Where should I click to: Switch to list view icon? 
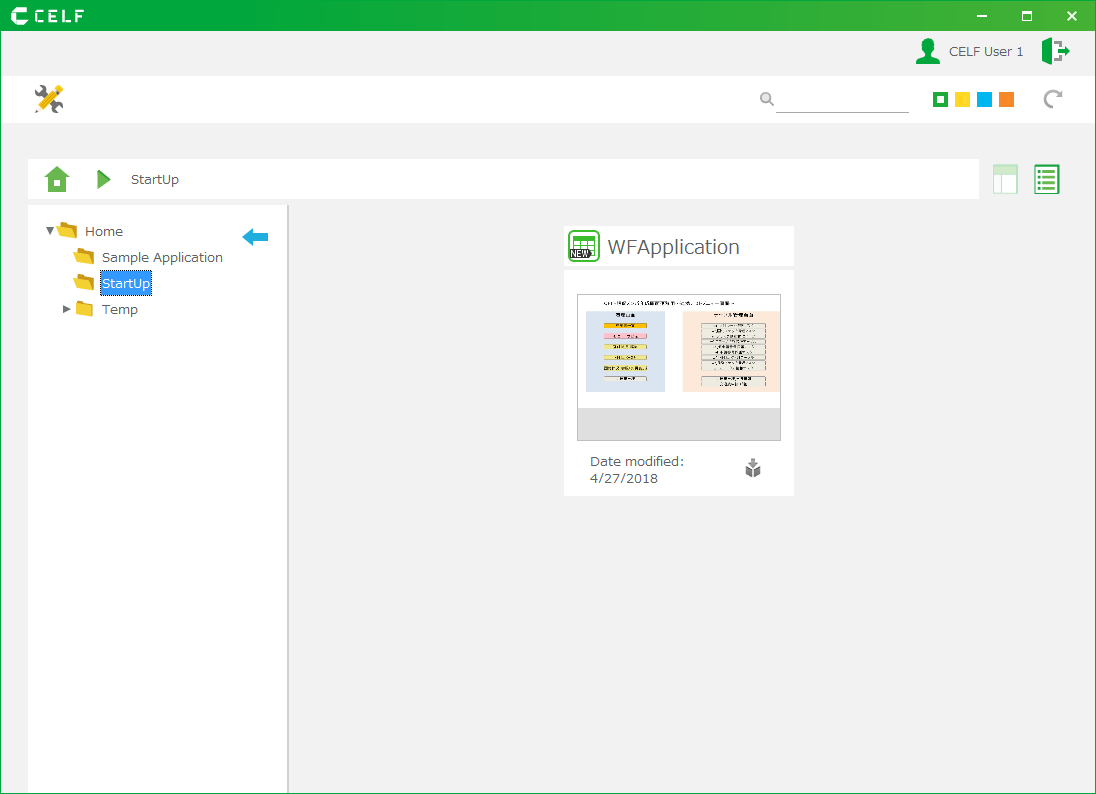tap(1046, 179)
